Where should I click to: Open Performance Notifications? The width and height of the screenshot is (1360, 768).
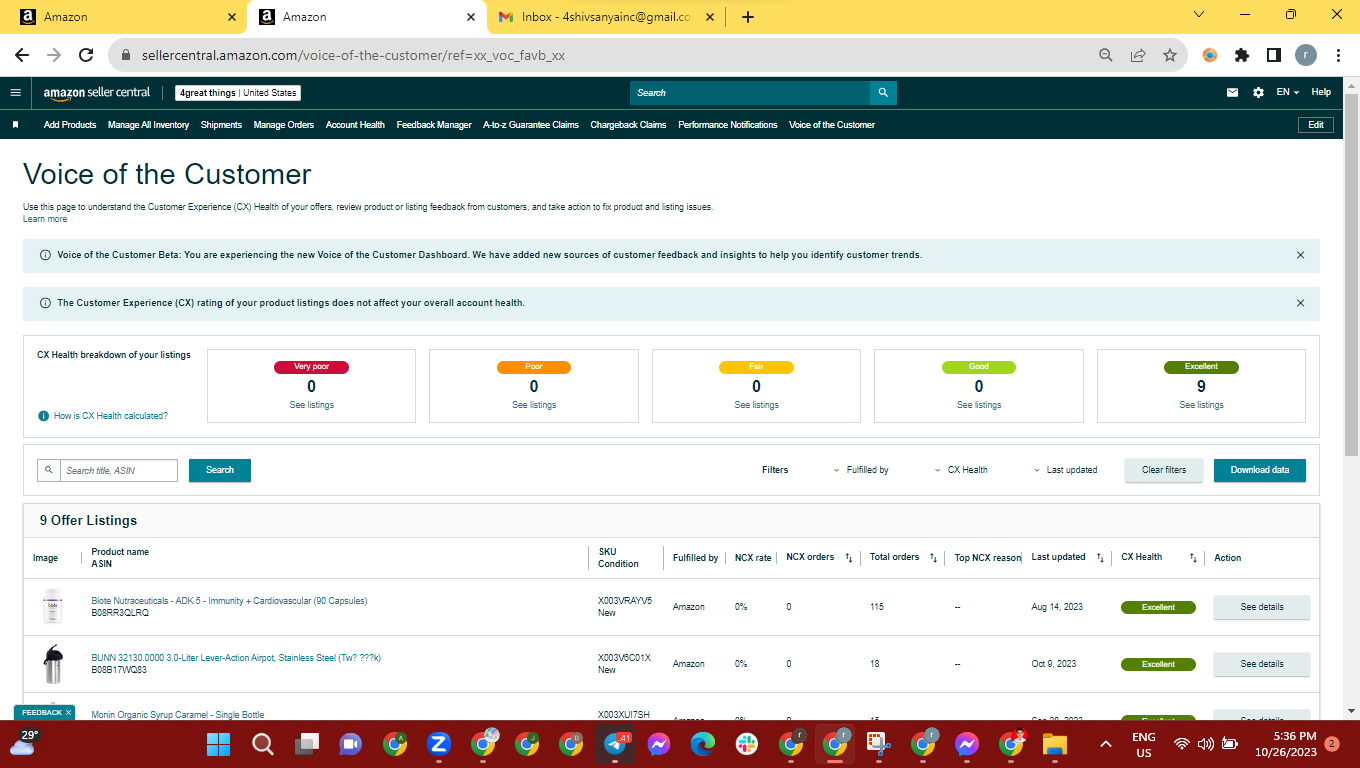[728, 125]
